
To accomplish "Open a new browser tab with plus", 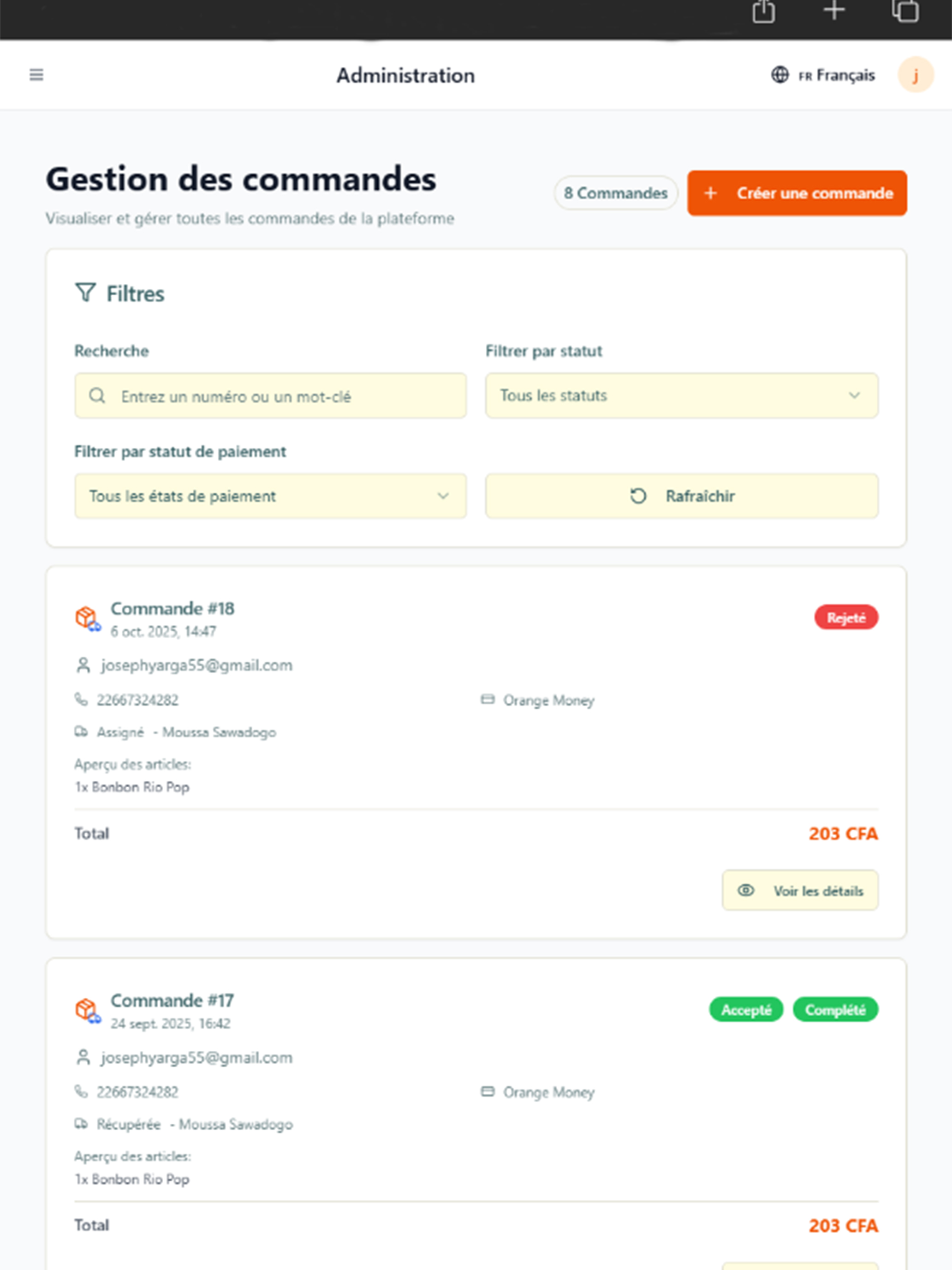I will pos(834,10).
